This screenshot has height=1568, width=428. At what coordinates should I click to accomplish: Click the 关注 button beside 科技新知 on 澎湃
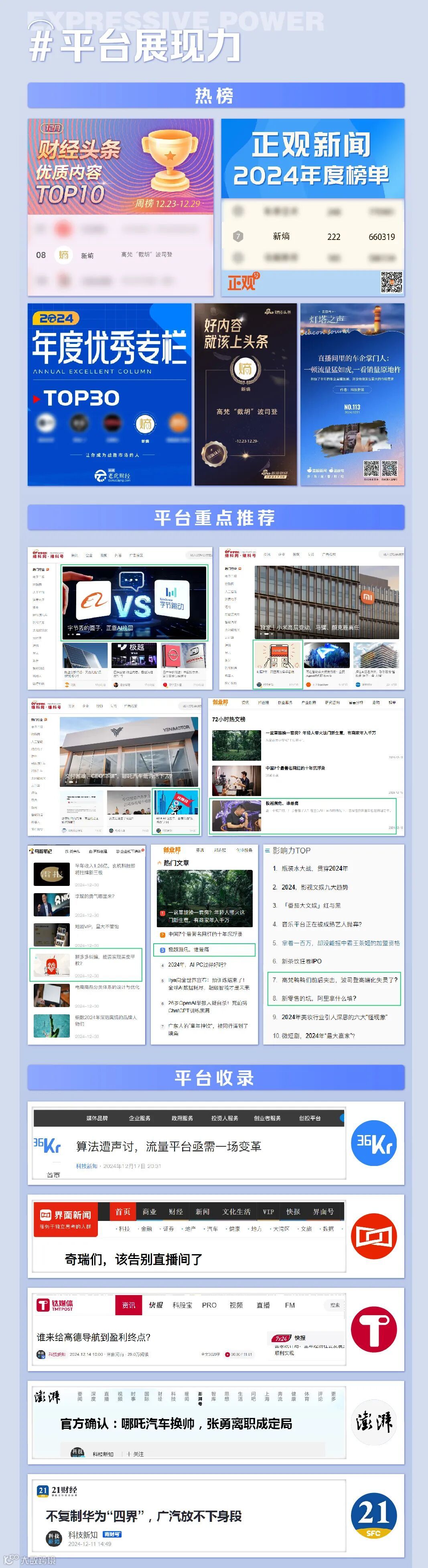click(x=136, y=1454)
